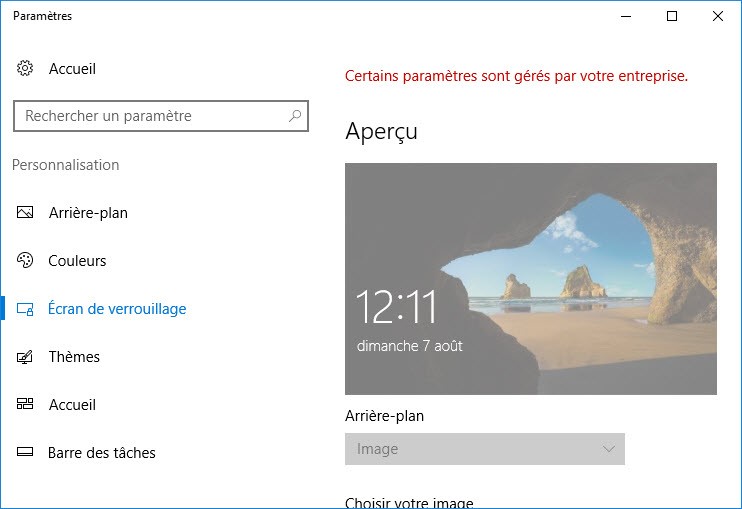Focus the Rechercher un paramètre field
This screenshot has height=509, width=742.
pyautogui.click(x=161, y=116)
